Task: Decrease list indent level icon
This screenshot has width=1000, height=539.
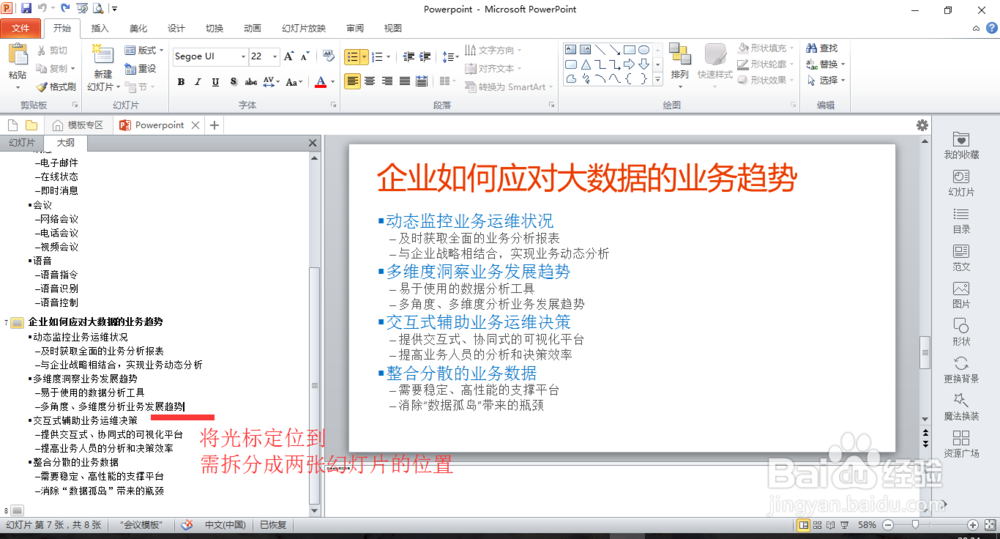Action: tap(409, 57)
